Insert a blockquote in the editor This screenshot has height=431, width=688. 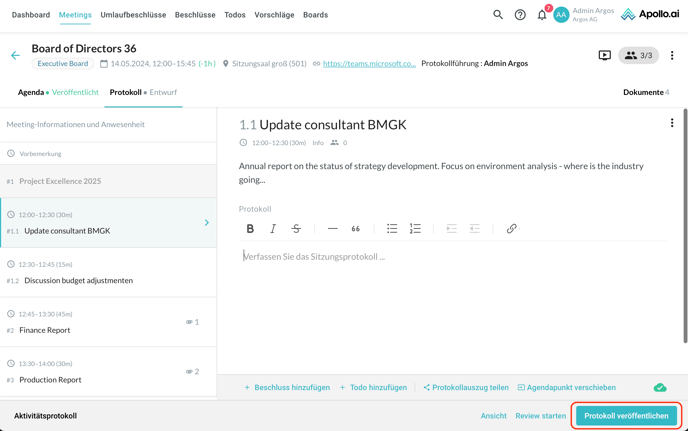point(356,229)
